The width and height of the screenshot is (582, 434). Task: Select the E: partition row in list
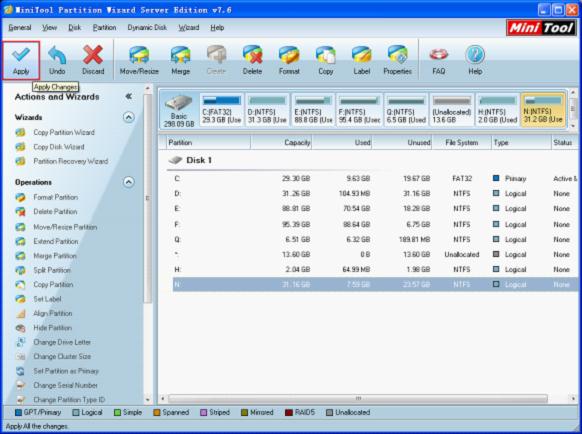pos(375,209)
